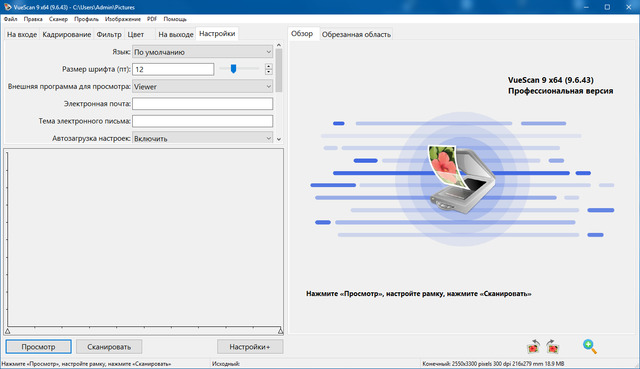640x369 pixels.
Task: Open the Внешняя программа для просмотра dropdown
Action: [x=202, y=87]
